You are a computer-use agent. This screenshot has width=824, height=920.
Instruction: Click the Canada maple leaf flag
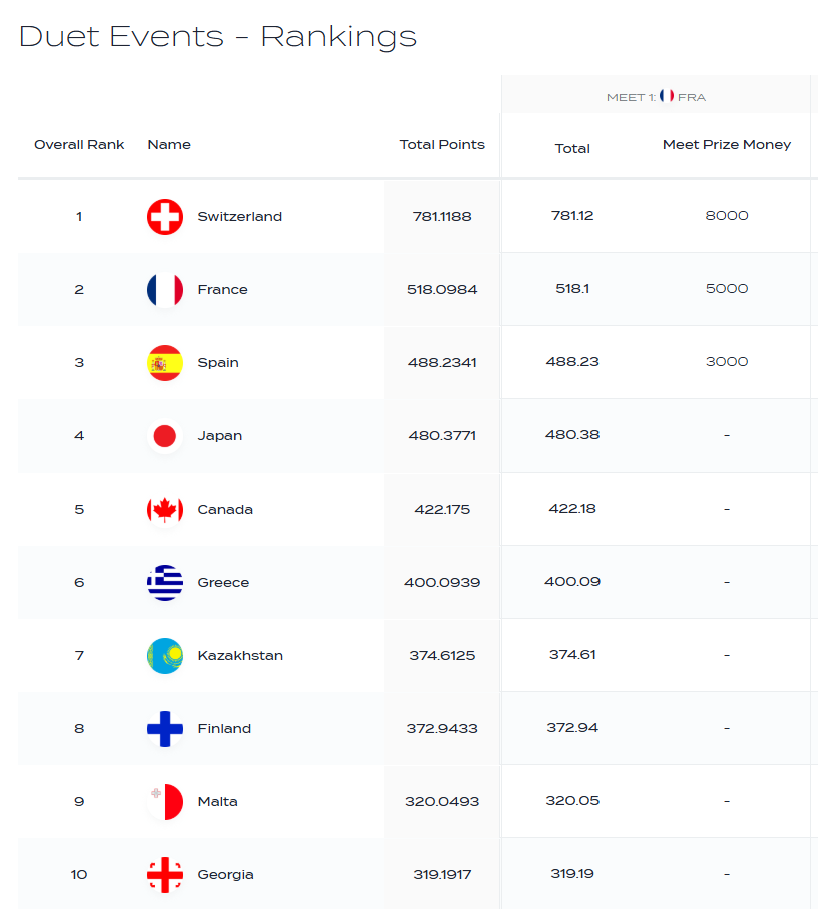pos(165,509)
